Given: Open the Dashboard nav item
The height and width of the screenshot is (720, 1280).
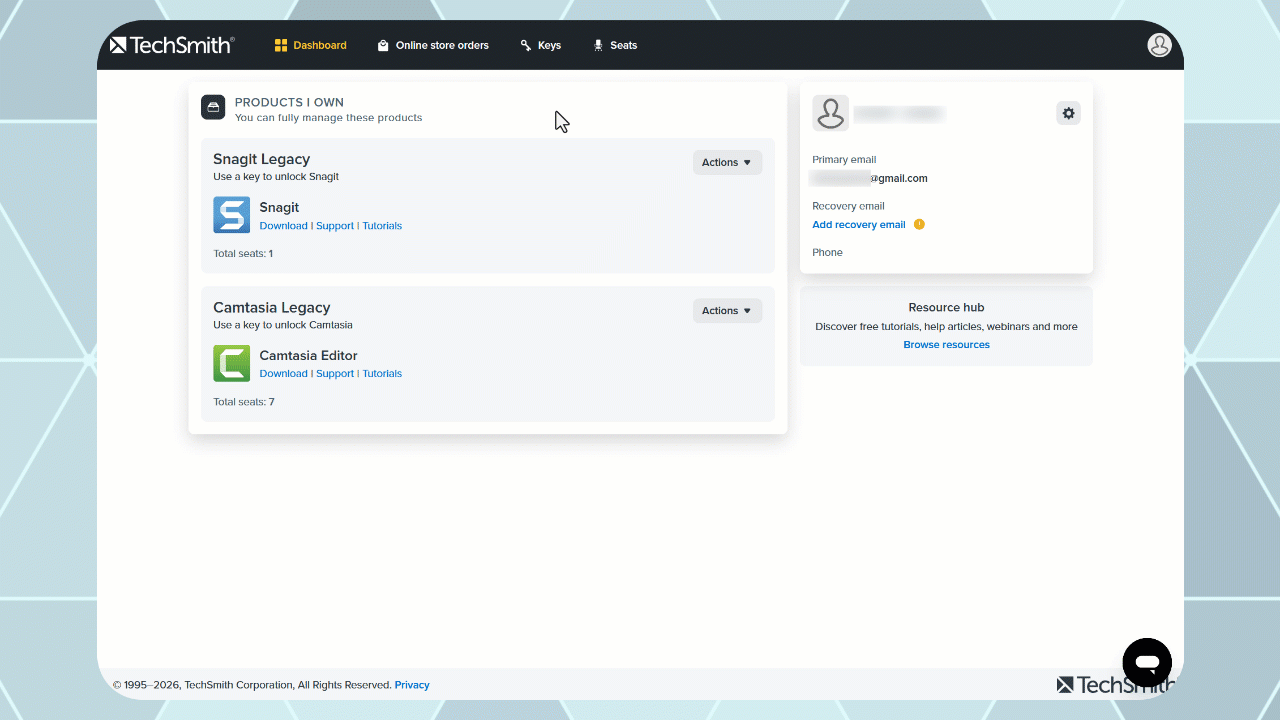Looking at the screenshot, I should tap(310, 45).
